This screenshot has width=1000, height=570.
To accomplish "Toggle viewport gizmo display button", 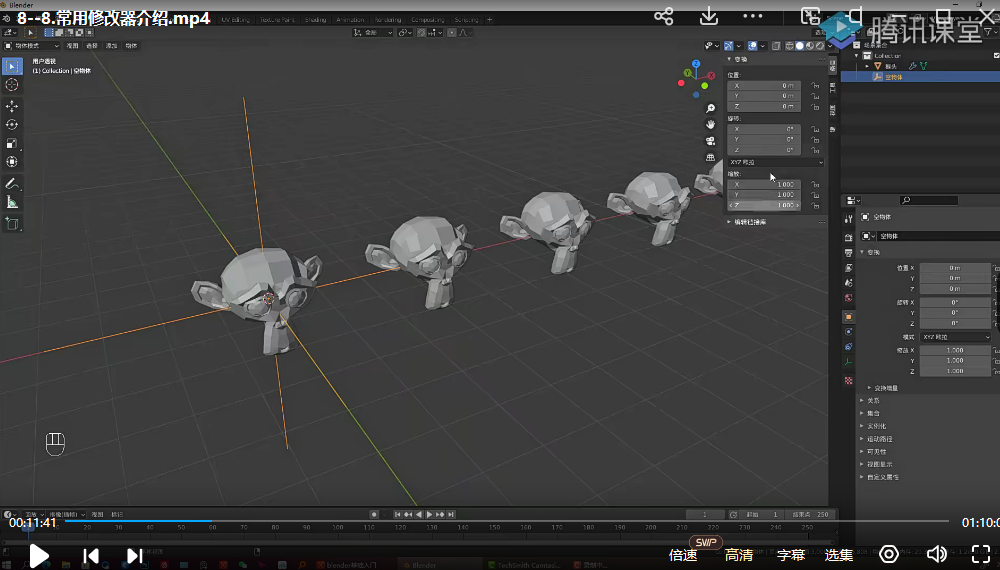I will (x=728, y=46).
